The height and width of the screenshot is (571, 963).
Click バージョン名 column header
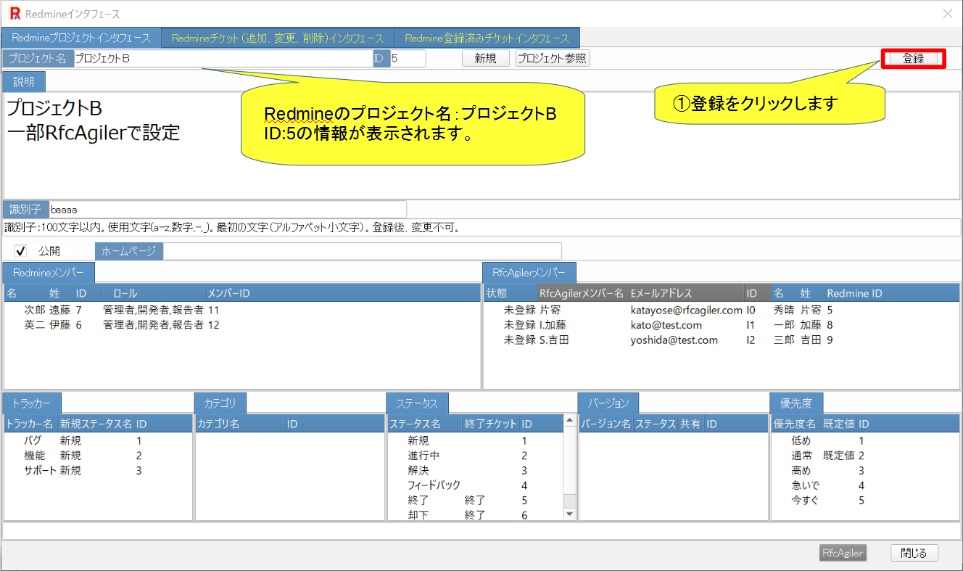(606, 424)
